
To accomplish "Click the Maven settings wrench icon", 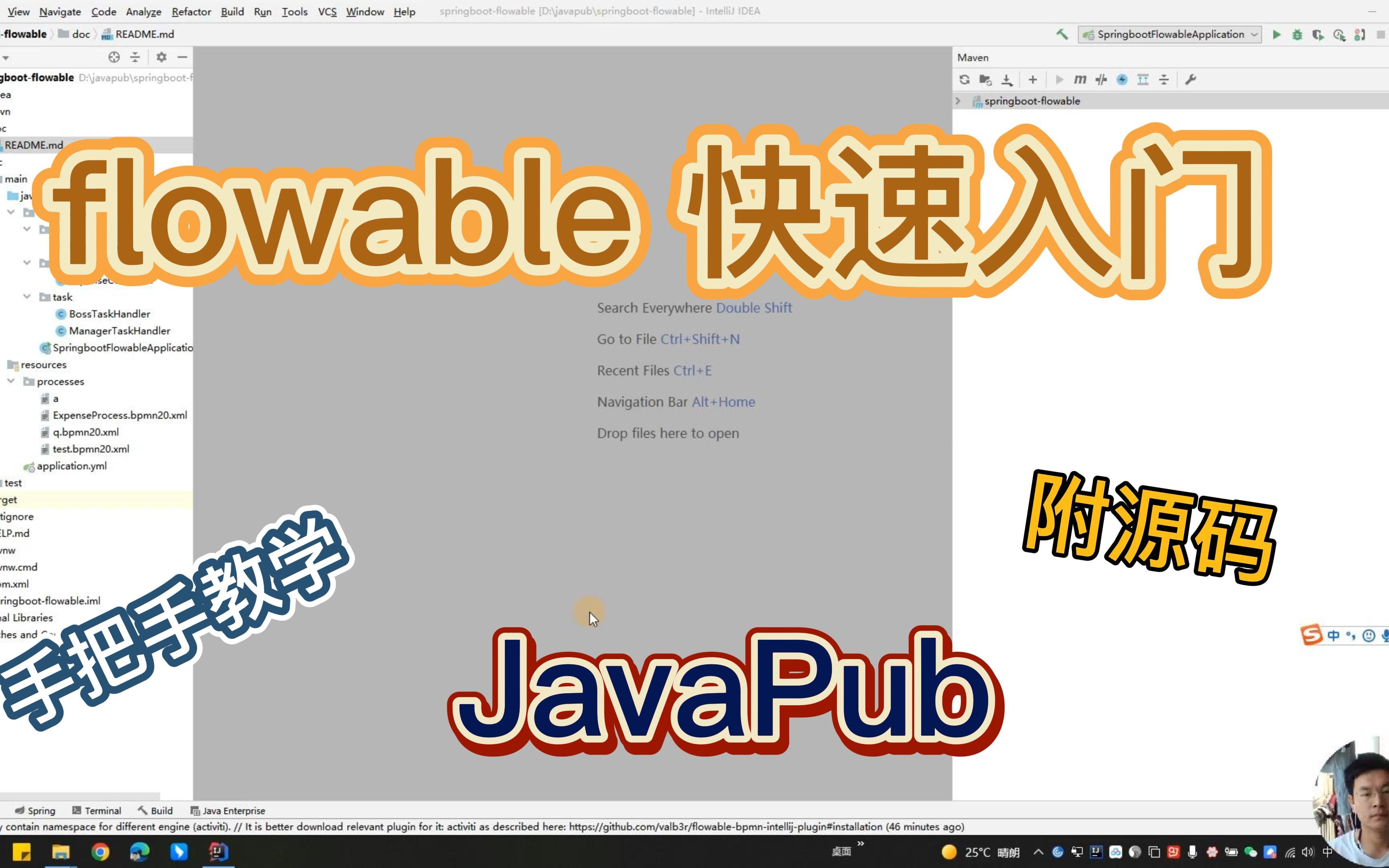I will (1190, 80).
